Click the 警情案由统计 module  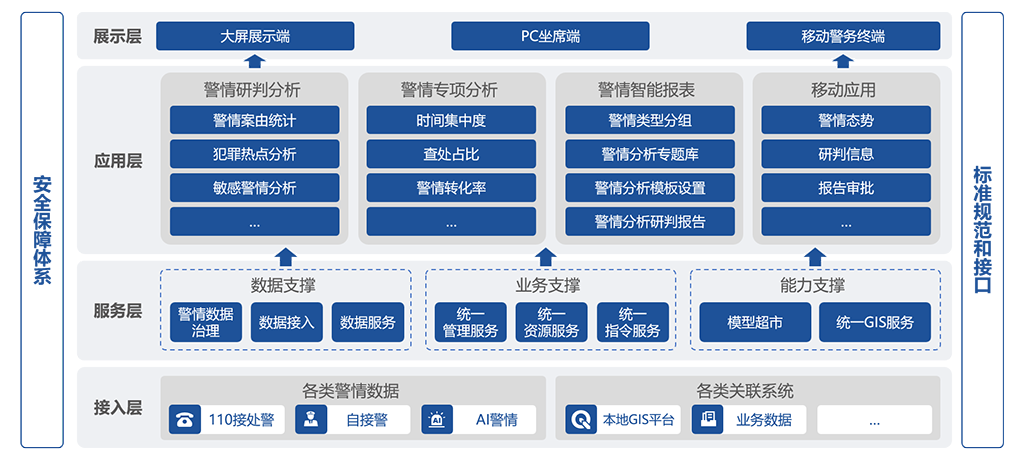coord(255,120)
